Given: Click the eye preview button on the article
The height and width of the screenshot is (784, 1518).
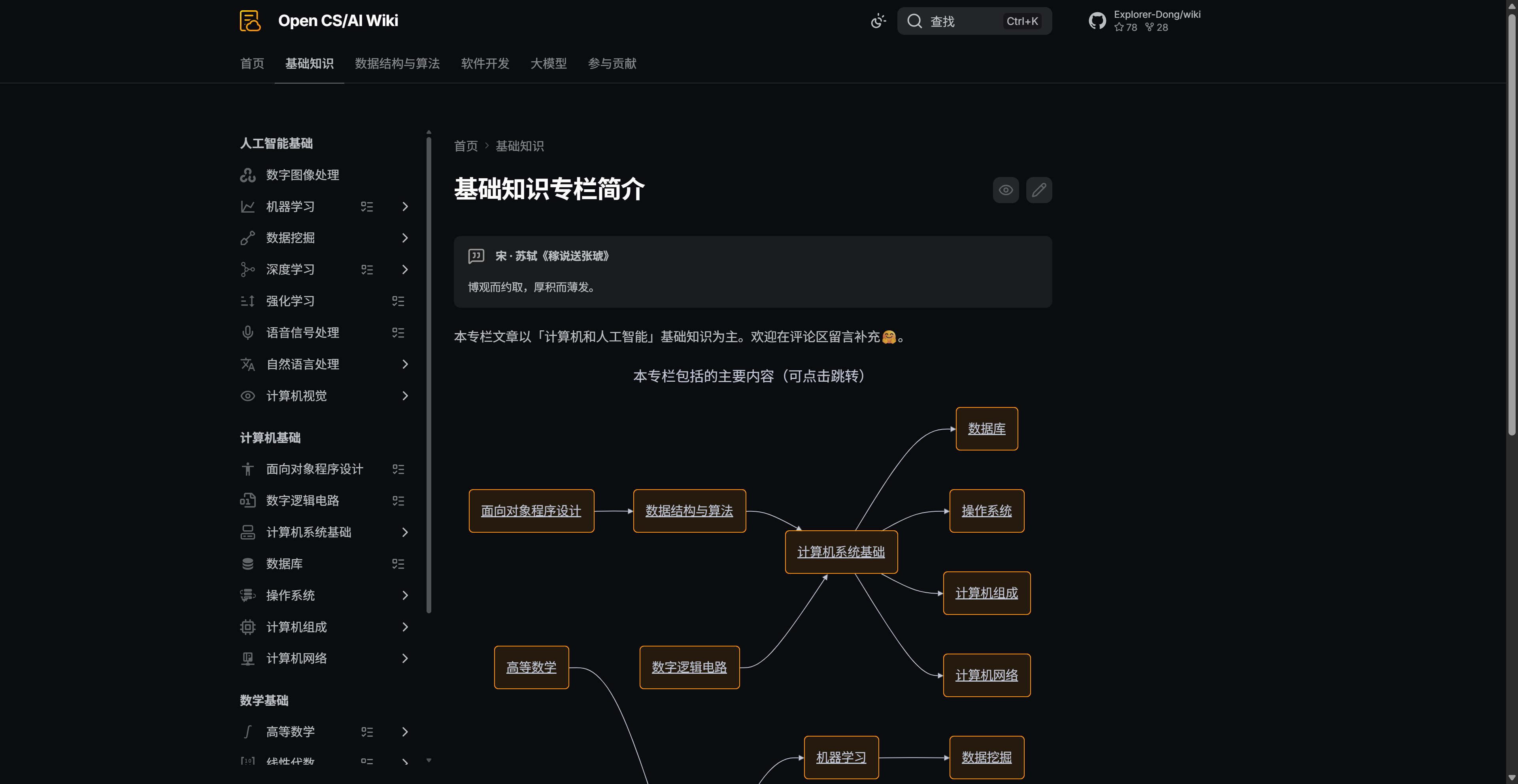Looking at the screenshot, I should pos(1006,190).
